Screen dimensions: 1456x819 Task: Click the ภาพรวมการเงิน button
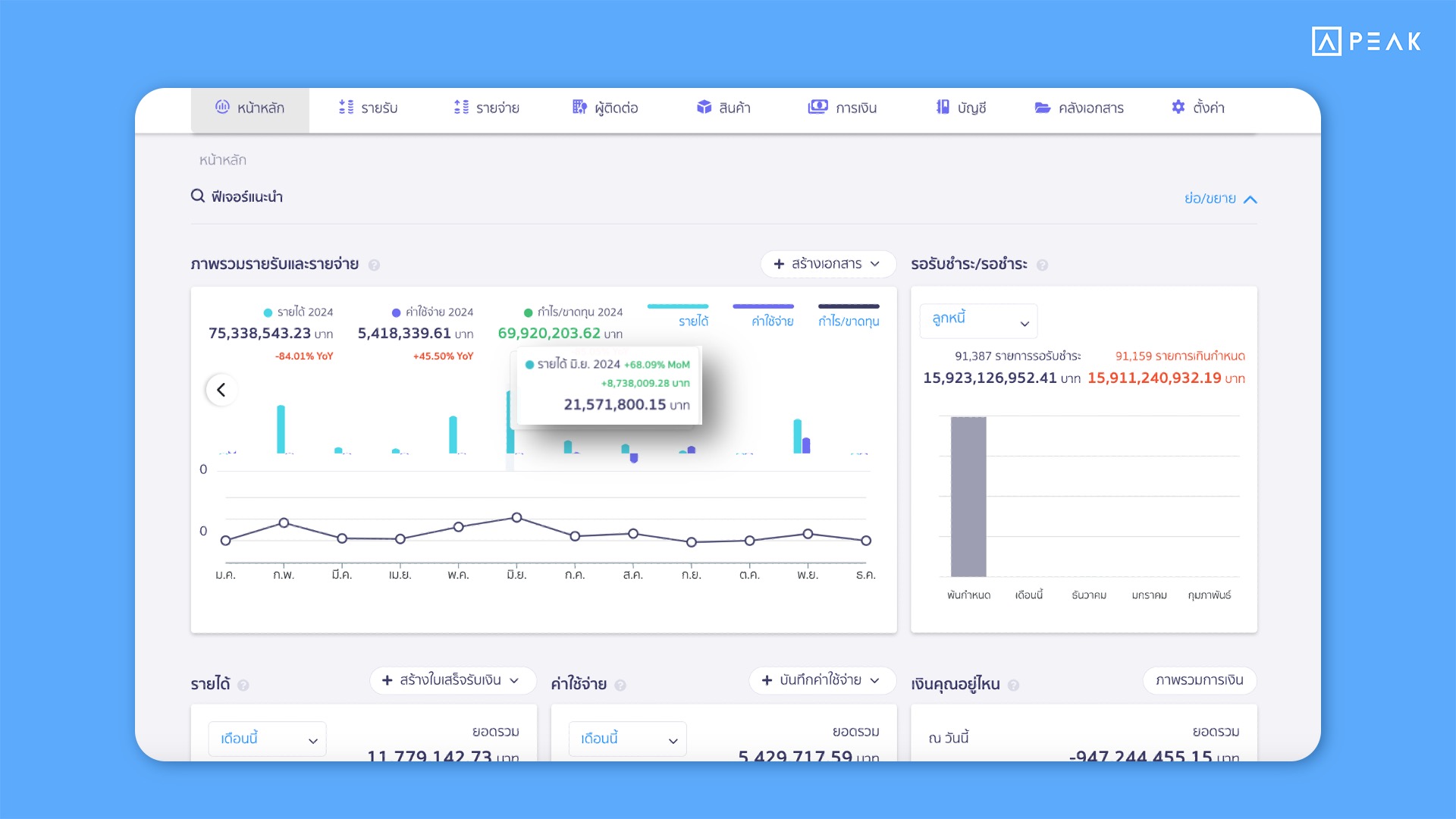pos(1200,680)
